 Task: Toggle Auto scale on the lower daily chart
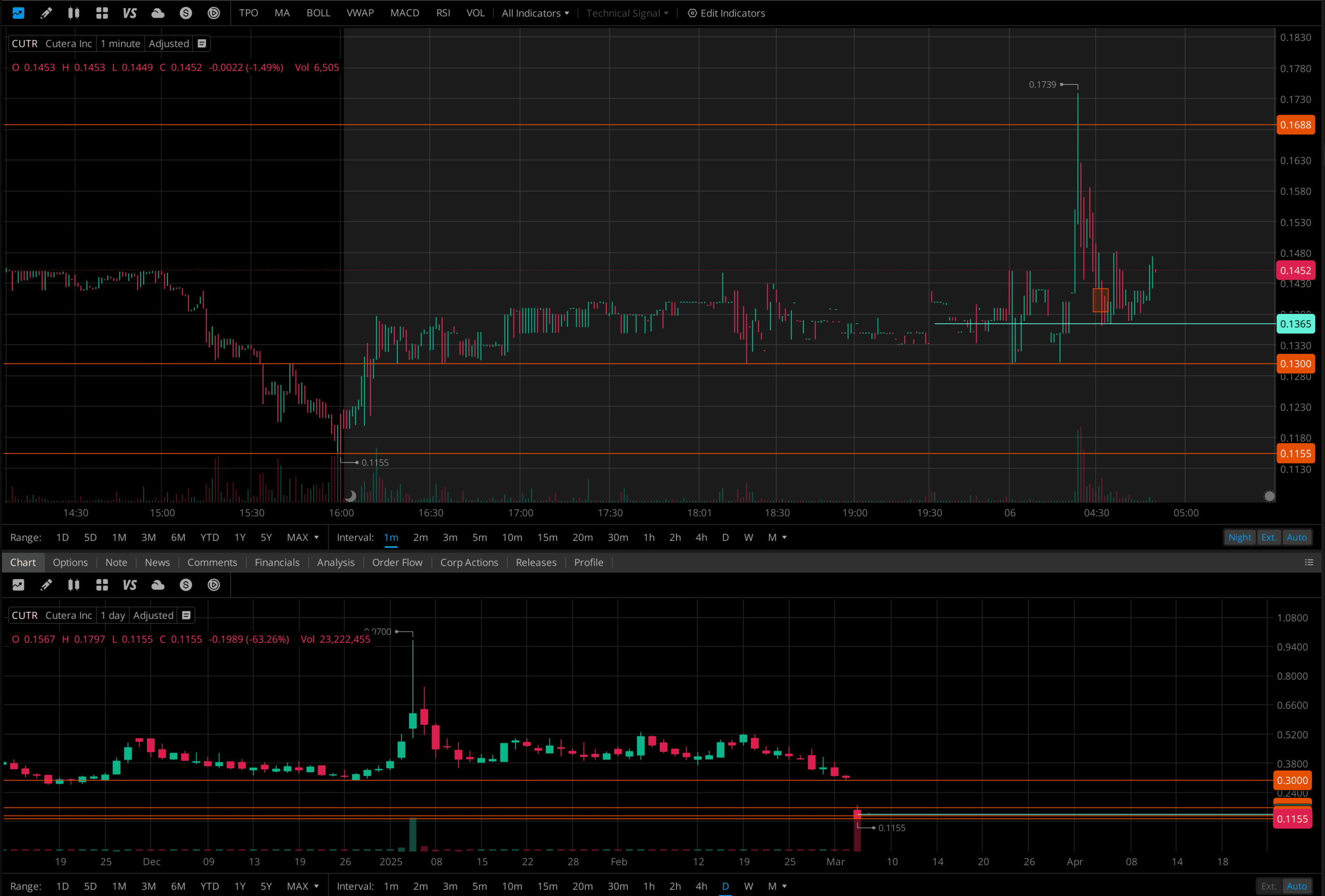click(1296, 886)
